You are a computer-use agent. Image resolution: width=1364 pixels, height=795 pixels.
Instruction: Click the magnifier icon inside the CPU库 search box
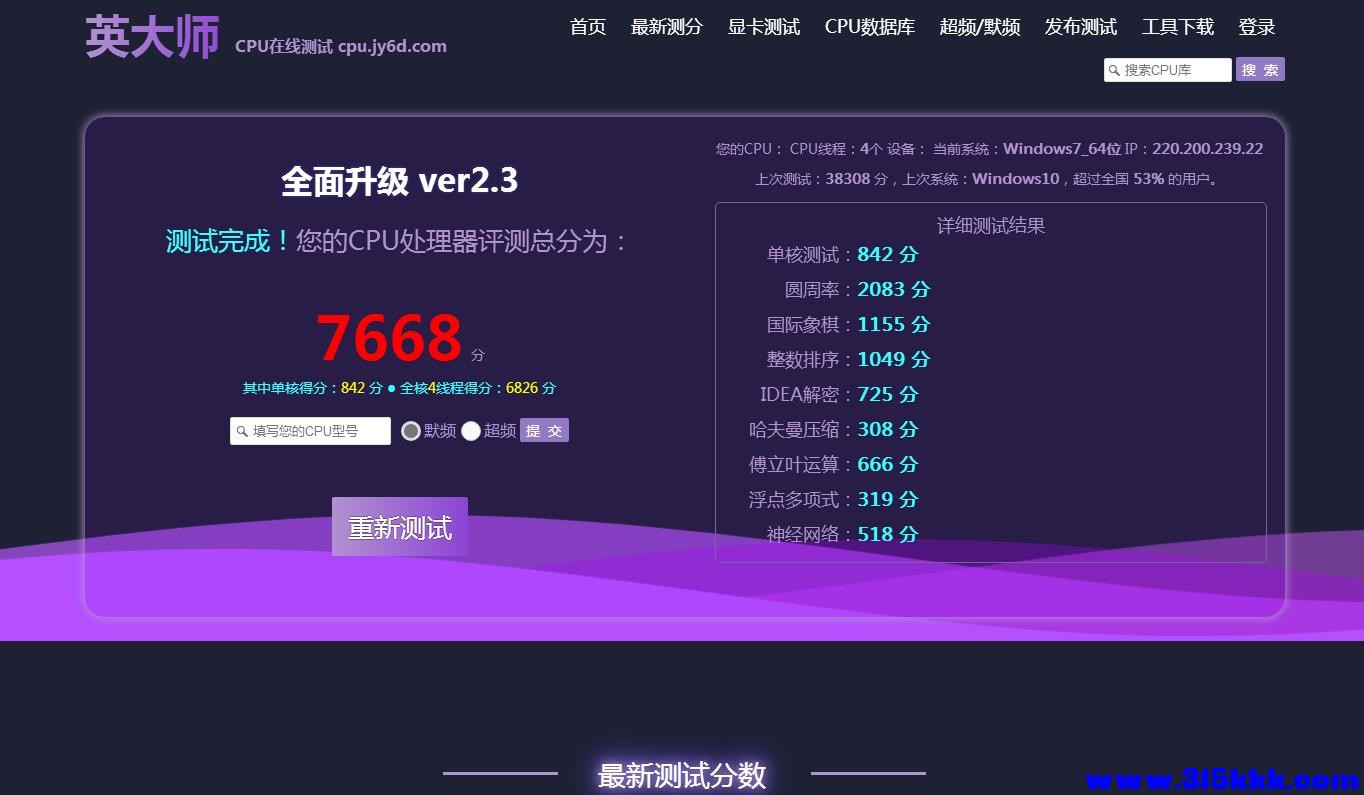coord(1114,70)
